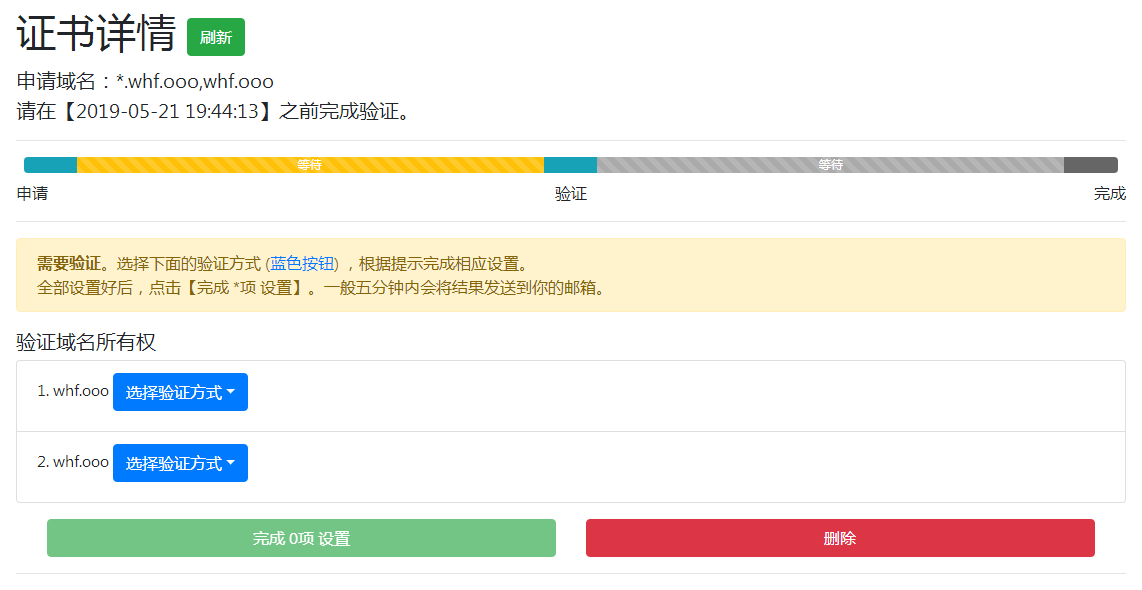Open 选择验证方式 dropdown for item 2
This screenshot has width=1142, height=590.
pyautogui.click(x=180, y=463)
